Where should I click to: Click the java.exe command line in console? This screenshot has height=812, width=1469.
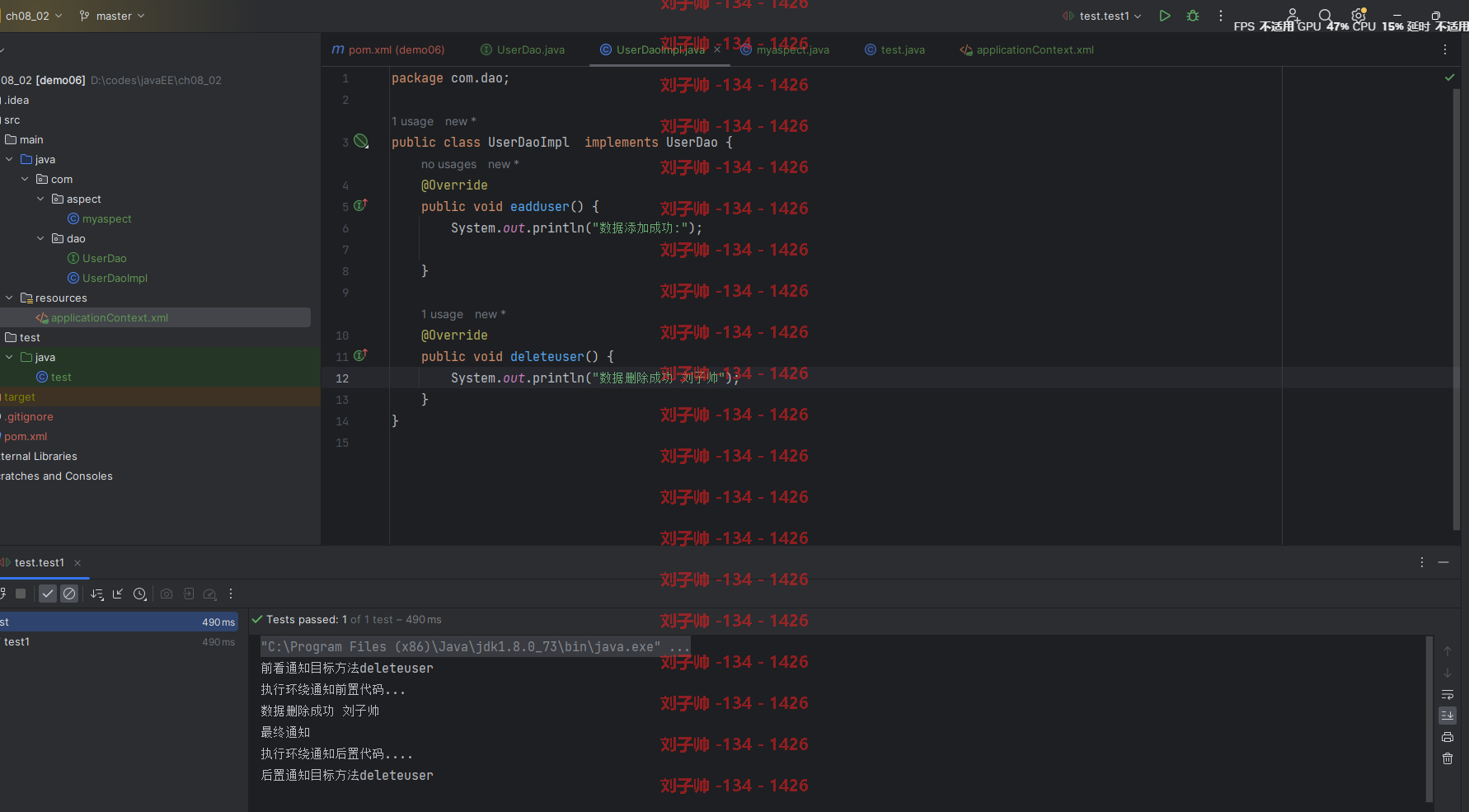pyautogui.click(x=475, y=646)
